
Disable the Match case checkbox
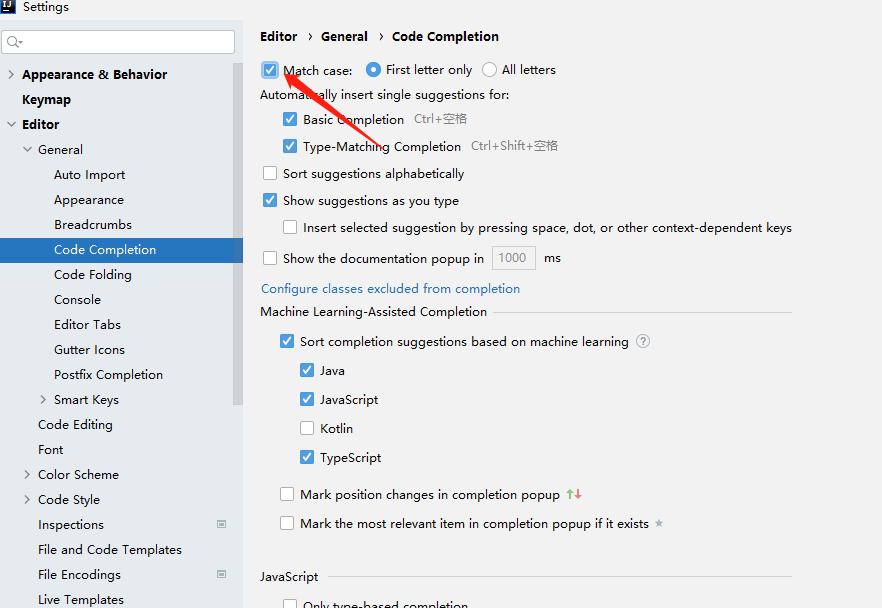point(270,70)
